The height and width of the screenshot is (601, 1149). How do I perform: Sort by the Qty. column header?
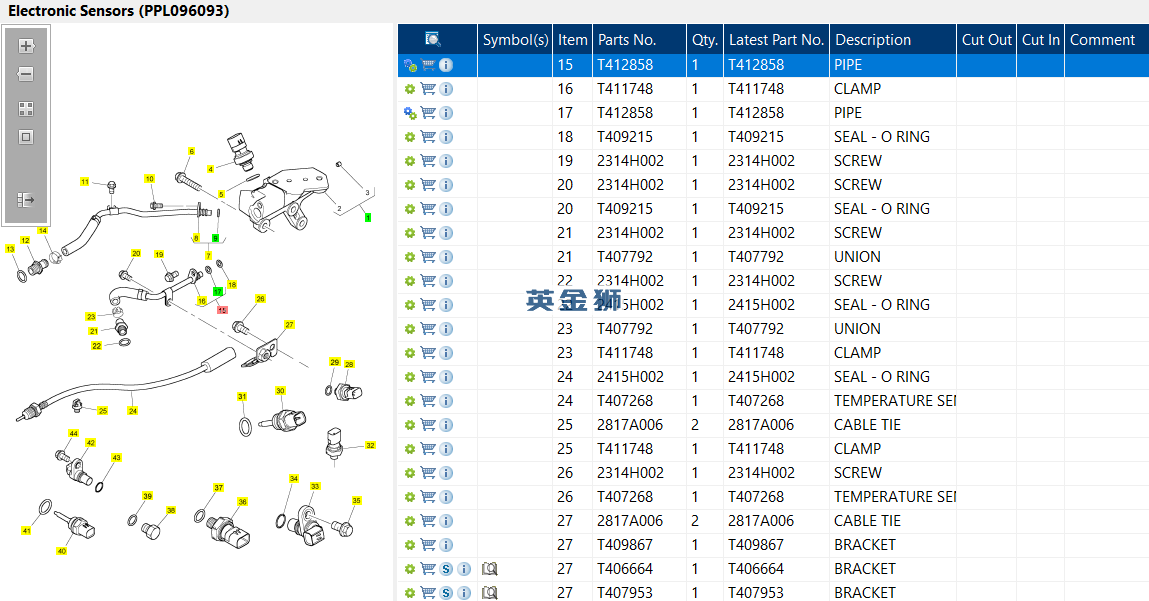tap(705, 40)
